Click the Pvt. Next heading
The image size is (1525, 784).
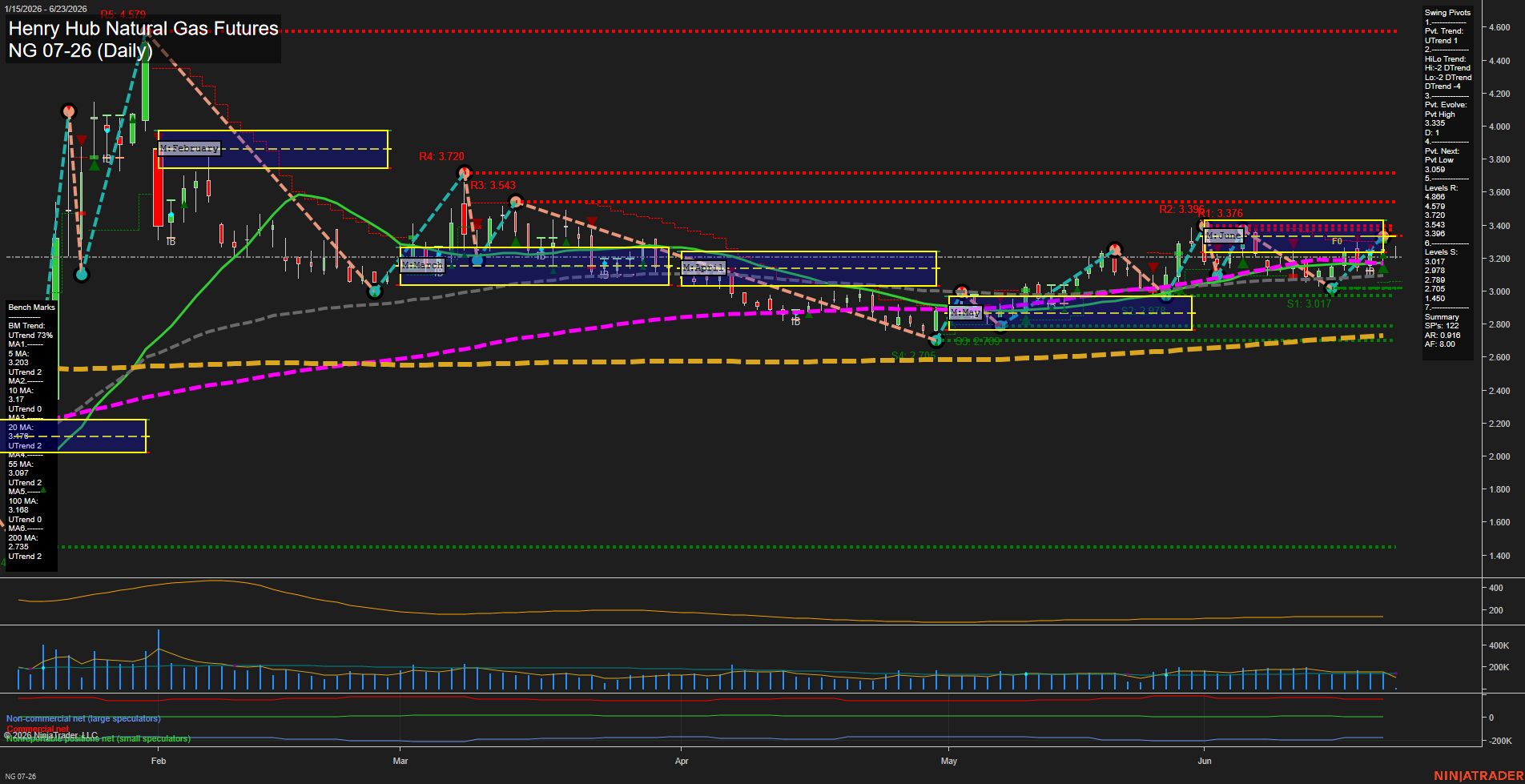(1442, 151)
